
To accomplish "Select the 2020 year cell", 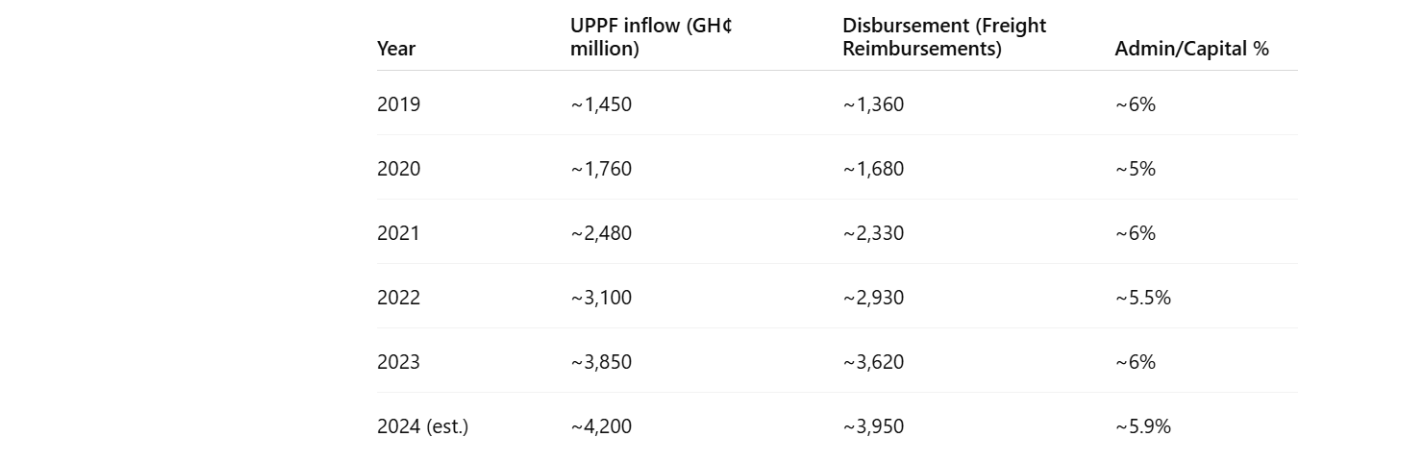I will (398, 168).
